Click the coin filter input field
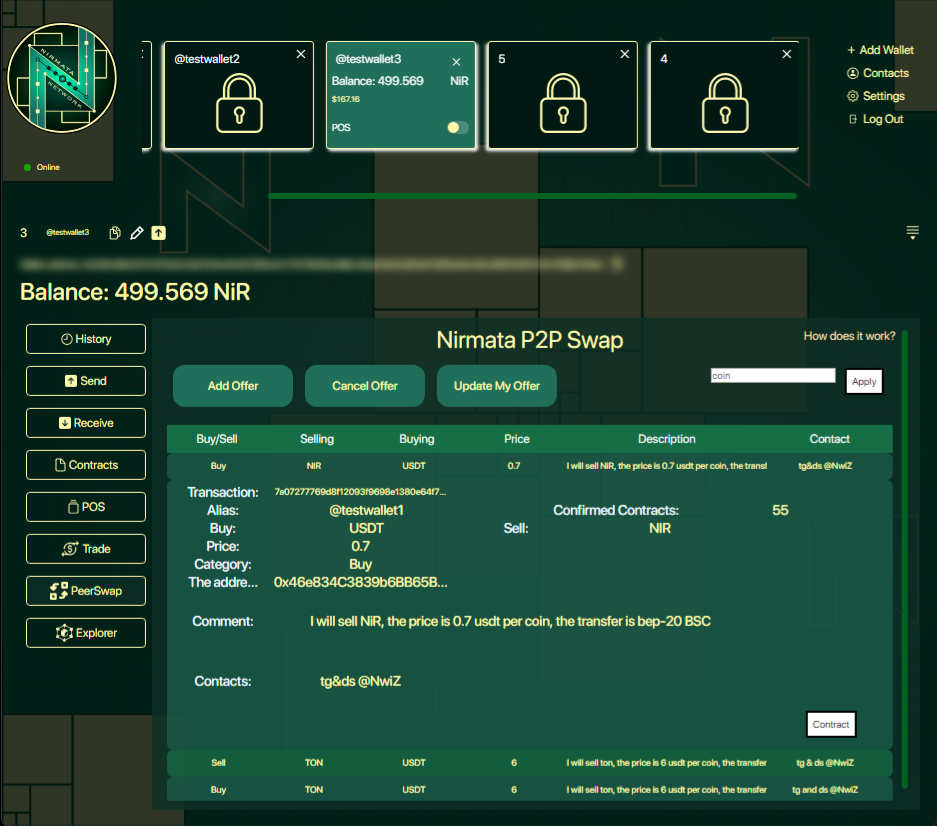 pyautogui.click(x=772, y=376)
